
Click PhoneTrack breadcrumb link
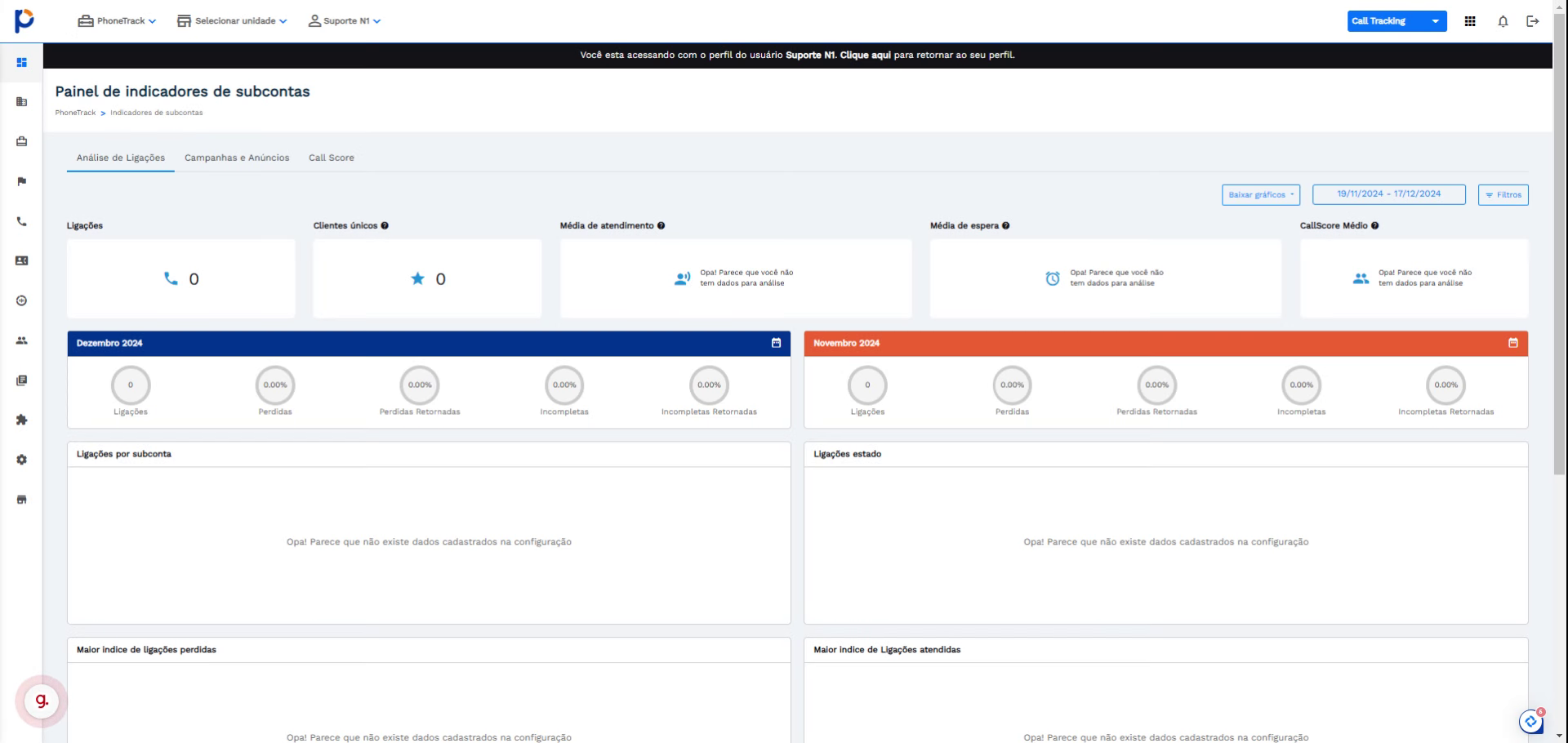(x=75, y=113)
